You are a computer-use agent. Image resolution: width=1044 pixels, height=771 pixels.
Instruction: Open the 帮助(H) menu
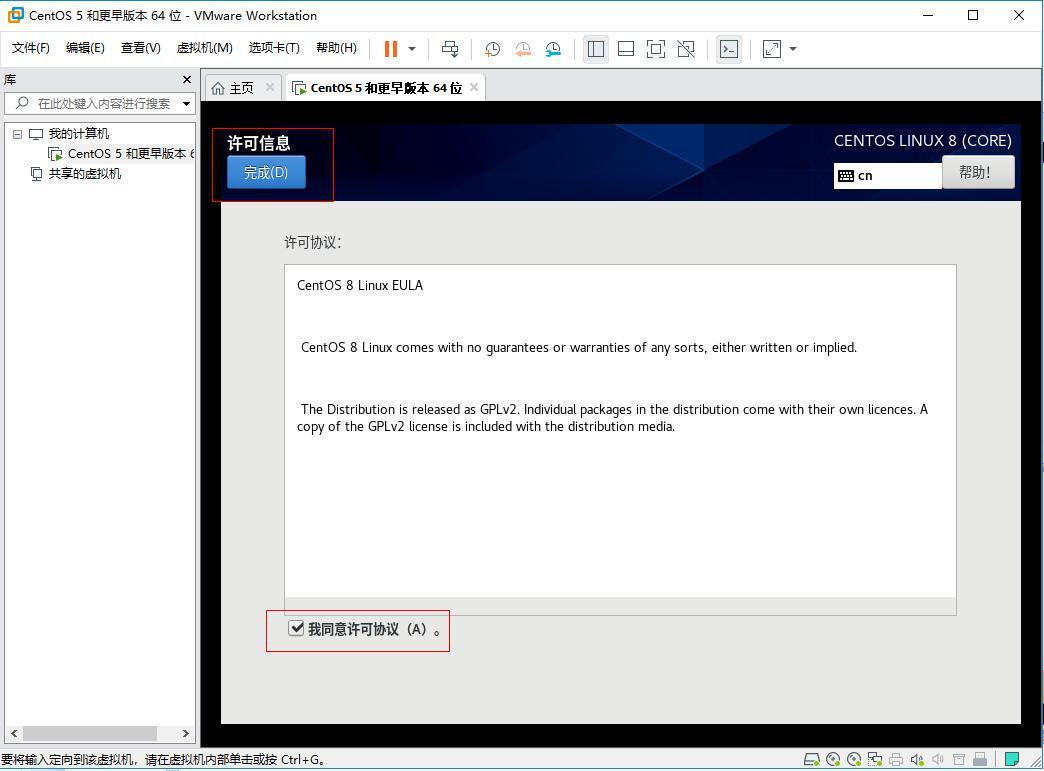[336, 48]
